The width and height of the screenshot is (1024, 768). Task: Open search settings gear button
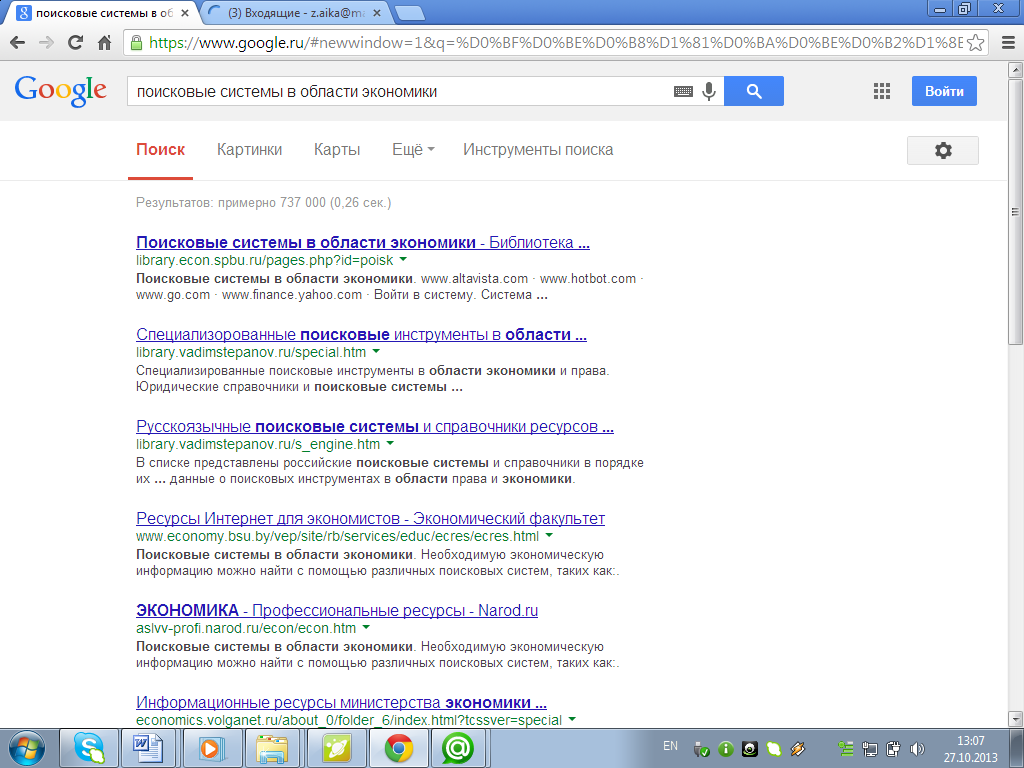(x=942, y=150)
